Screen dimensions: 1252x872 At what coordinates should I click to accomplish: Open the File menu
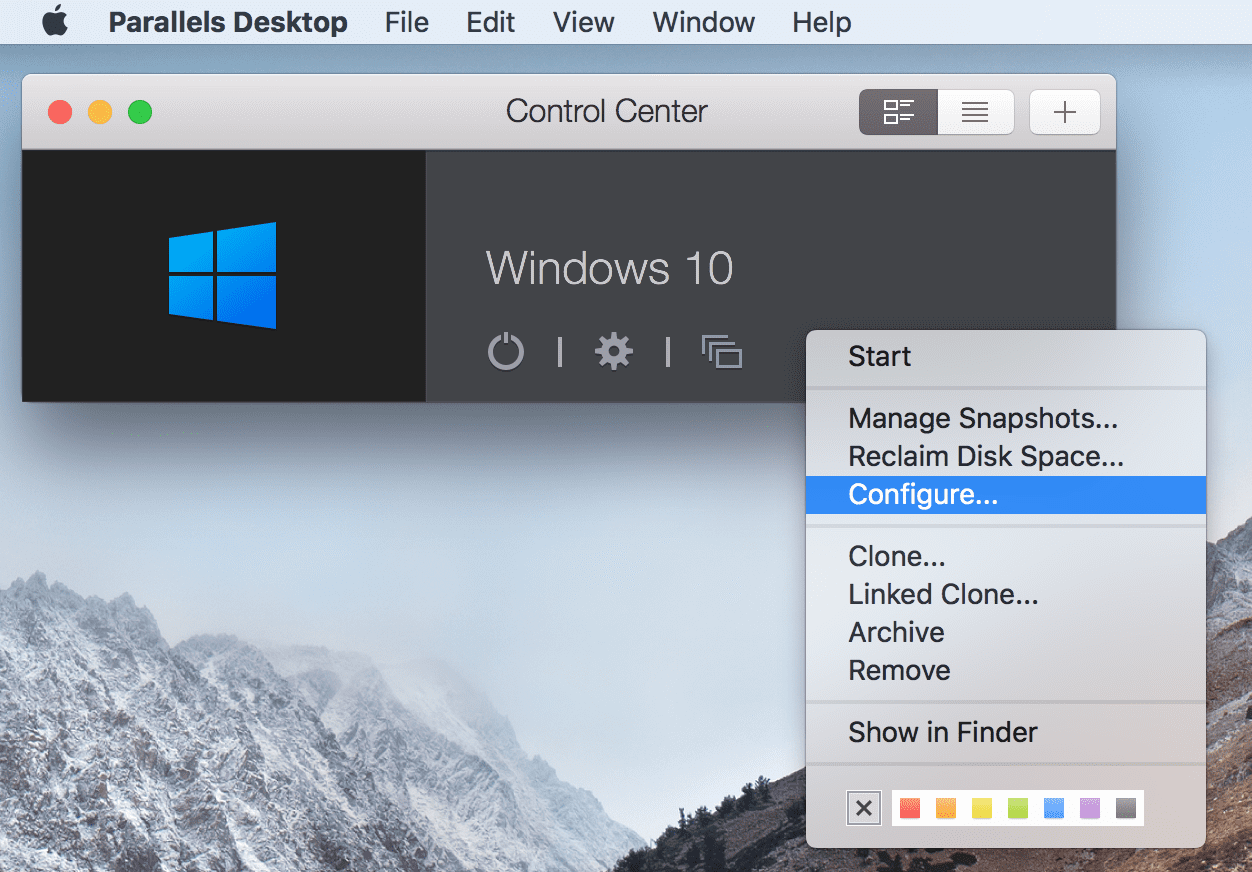tap(407, 22)
